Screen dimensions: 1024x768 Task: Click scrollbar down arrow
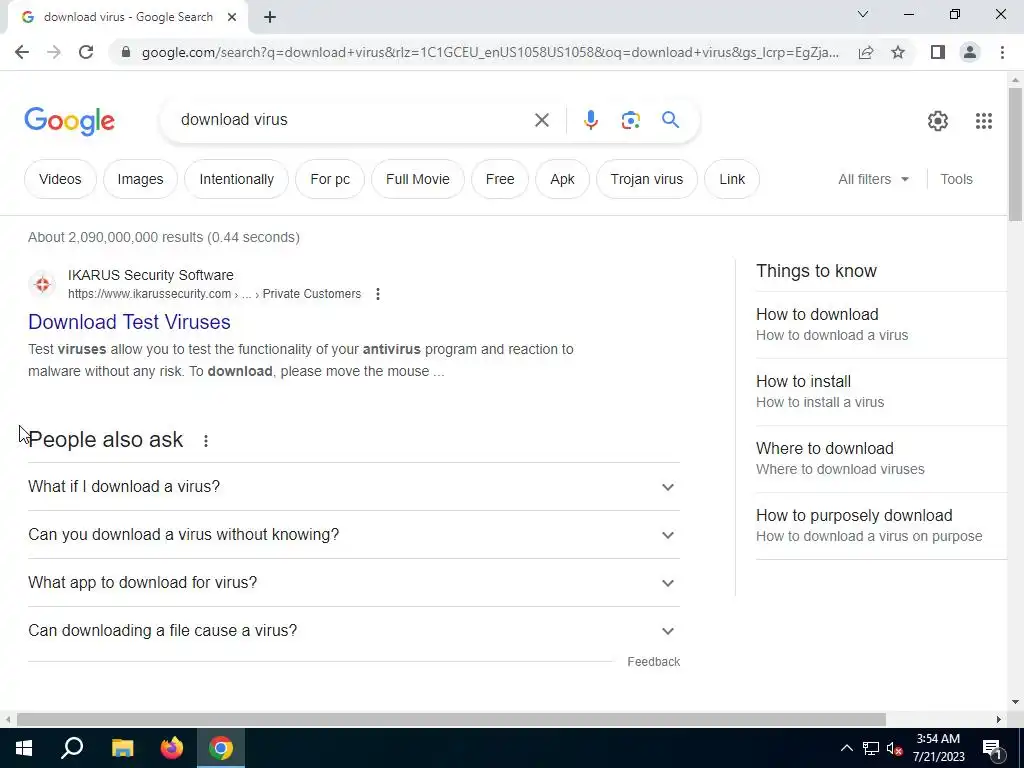click(x=1015, y=702)
